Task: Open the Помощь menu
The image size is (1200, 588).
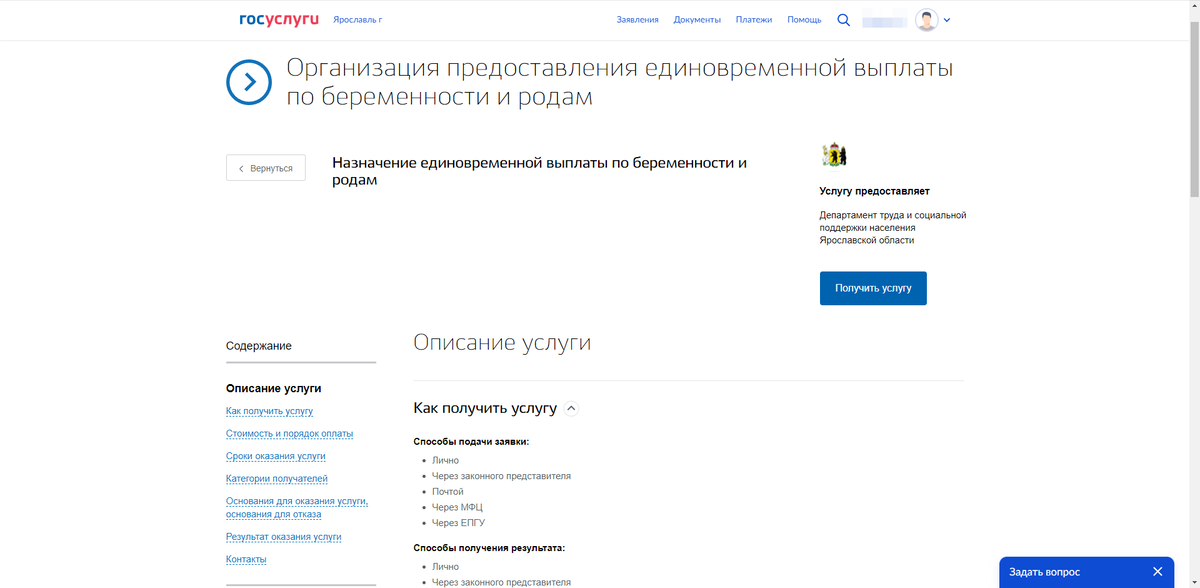Action: pos(804,20)
